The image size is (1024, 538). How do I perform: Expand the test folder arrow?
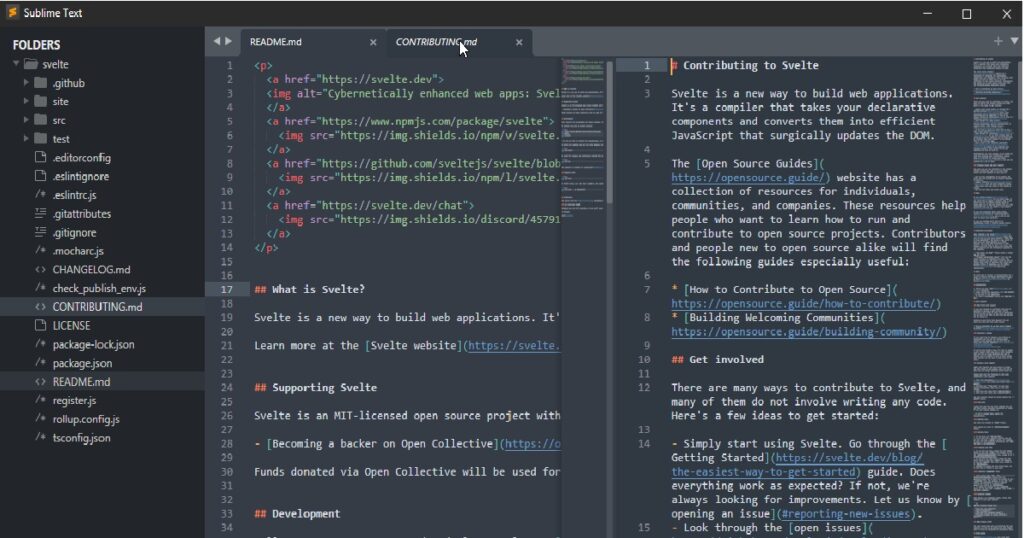[26, 138]
